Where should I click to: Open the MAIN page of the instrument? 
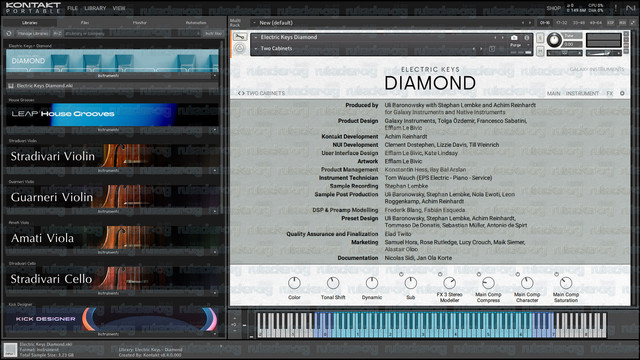tap(553, 93)
